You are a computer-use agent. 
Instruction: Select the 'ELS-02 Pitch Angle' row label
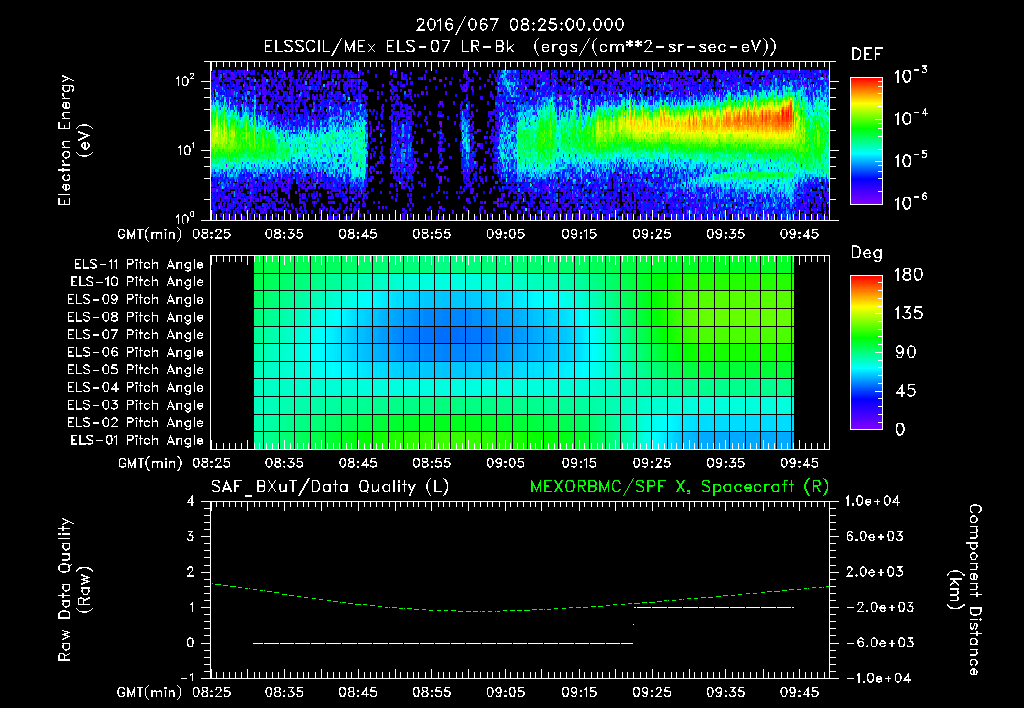(135, 423)
